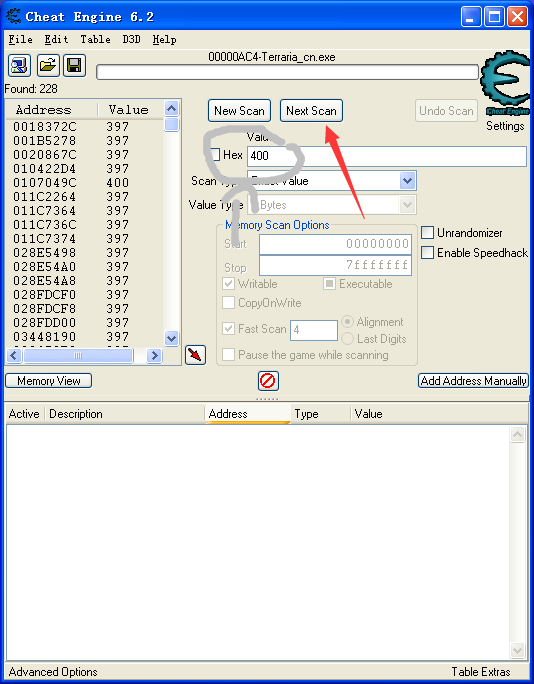
Task: Click the value input field containing 400
Action: (387, 156)
